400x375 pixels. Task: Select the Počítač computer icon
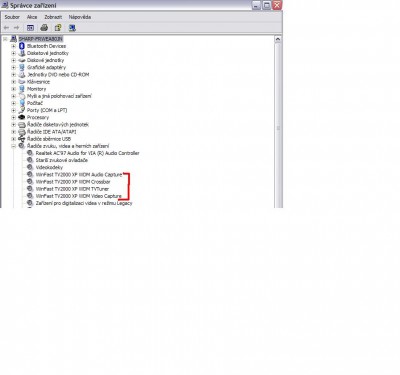coord(22,103)
